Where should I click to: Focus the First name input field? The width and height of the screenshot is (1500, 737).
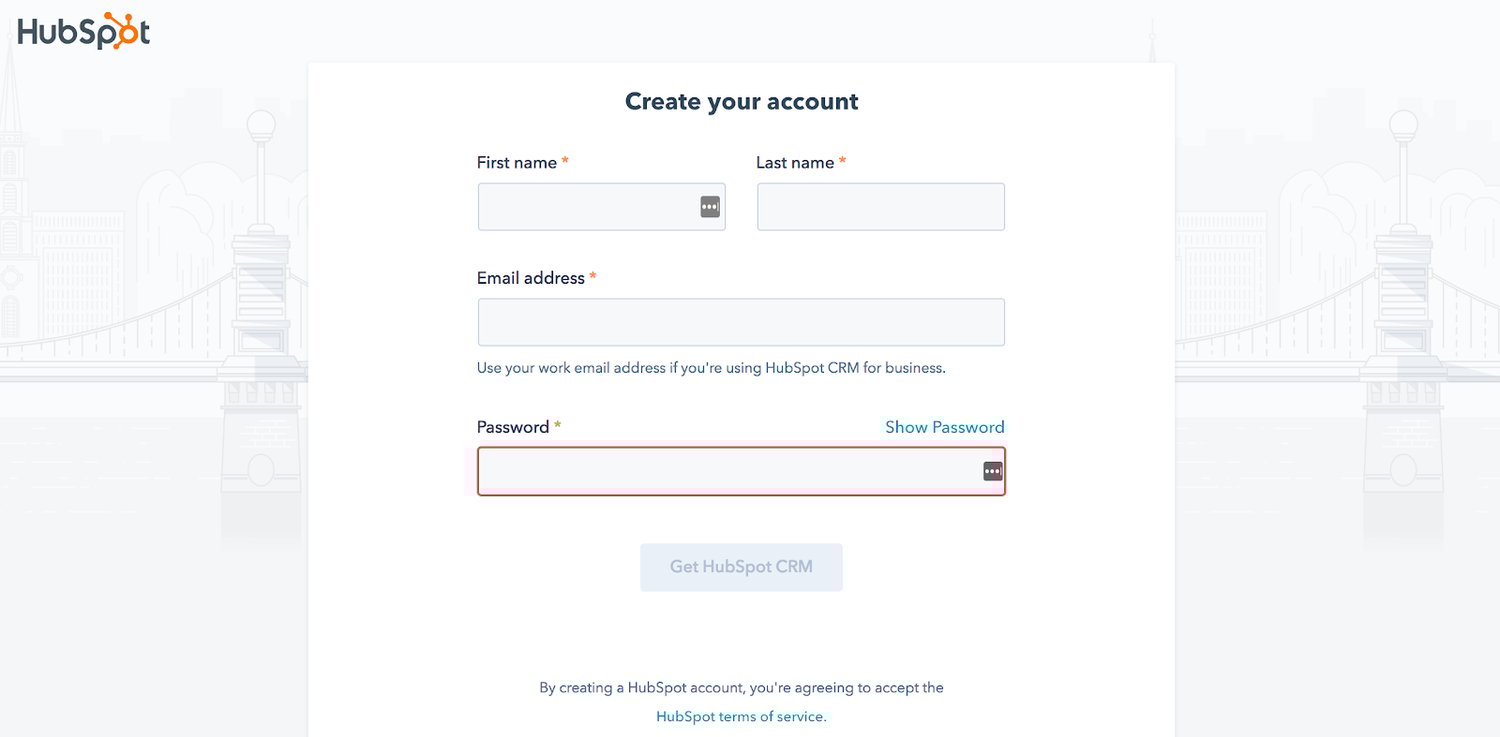(601, 207)
